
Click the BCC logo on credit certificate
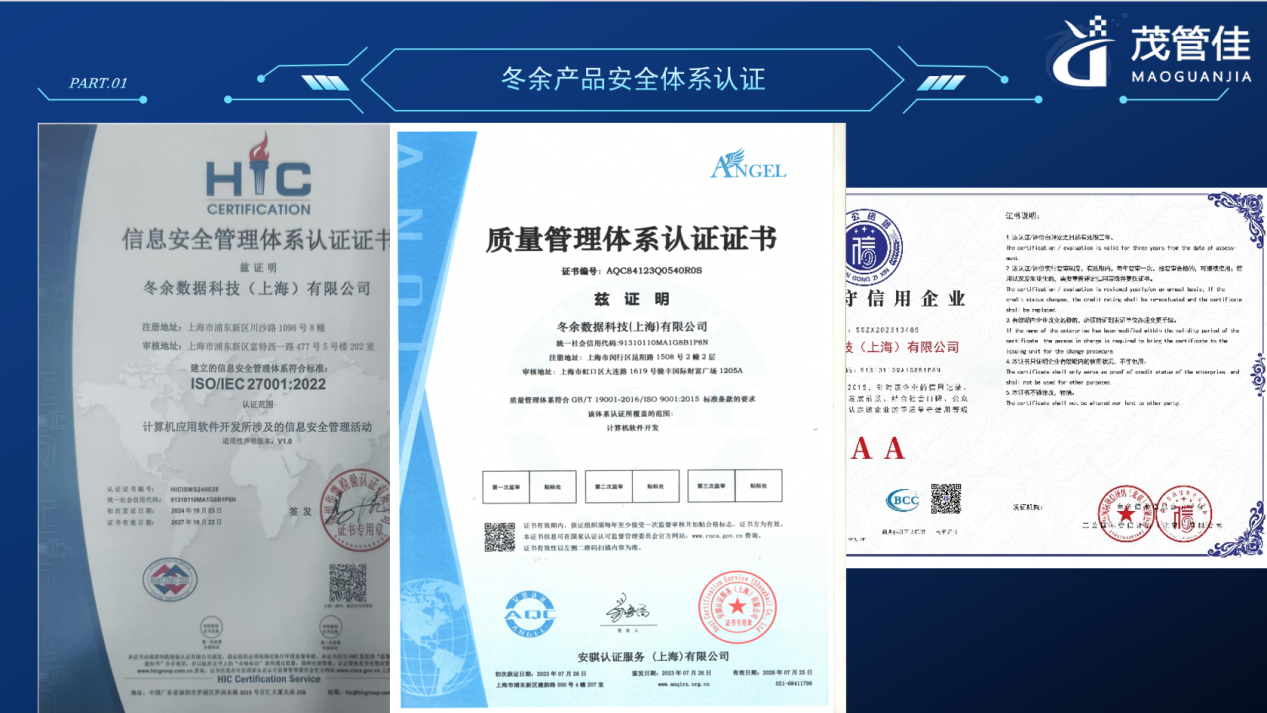tap(902, 500)
